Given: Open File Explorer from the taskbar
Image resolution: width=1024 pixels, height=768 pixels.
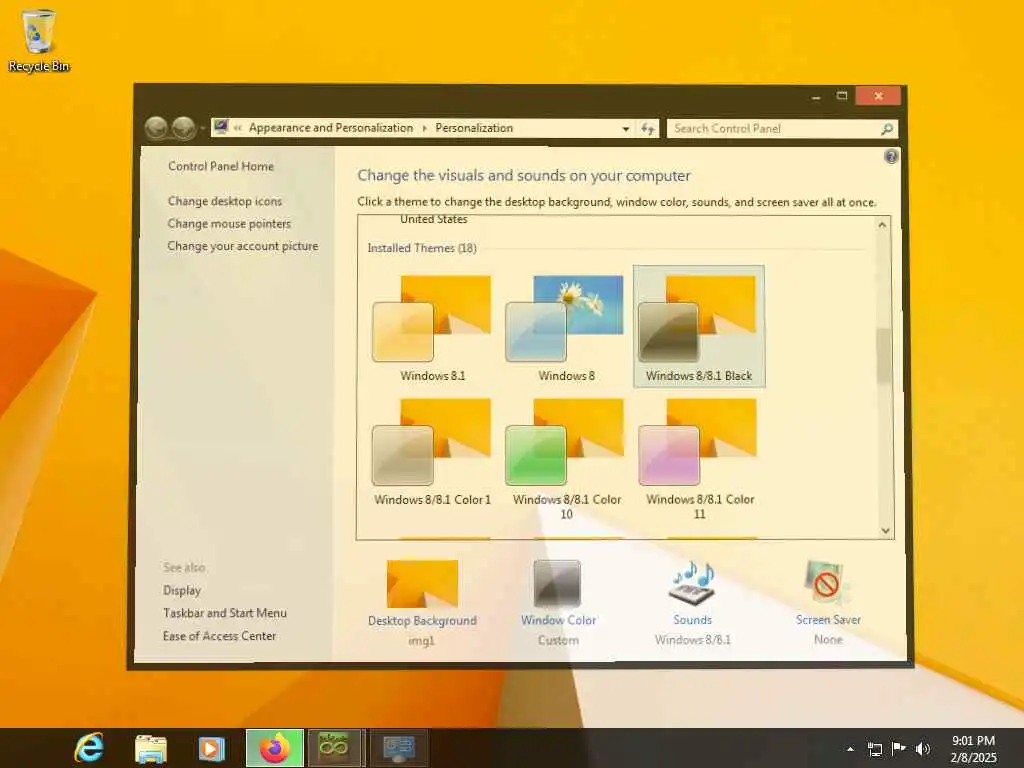Looking at the screenshot, I should (x=151, y=748).
